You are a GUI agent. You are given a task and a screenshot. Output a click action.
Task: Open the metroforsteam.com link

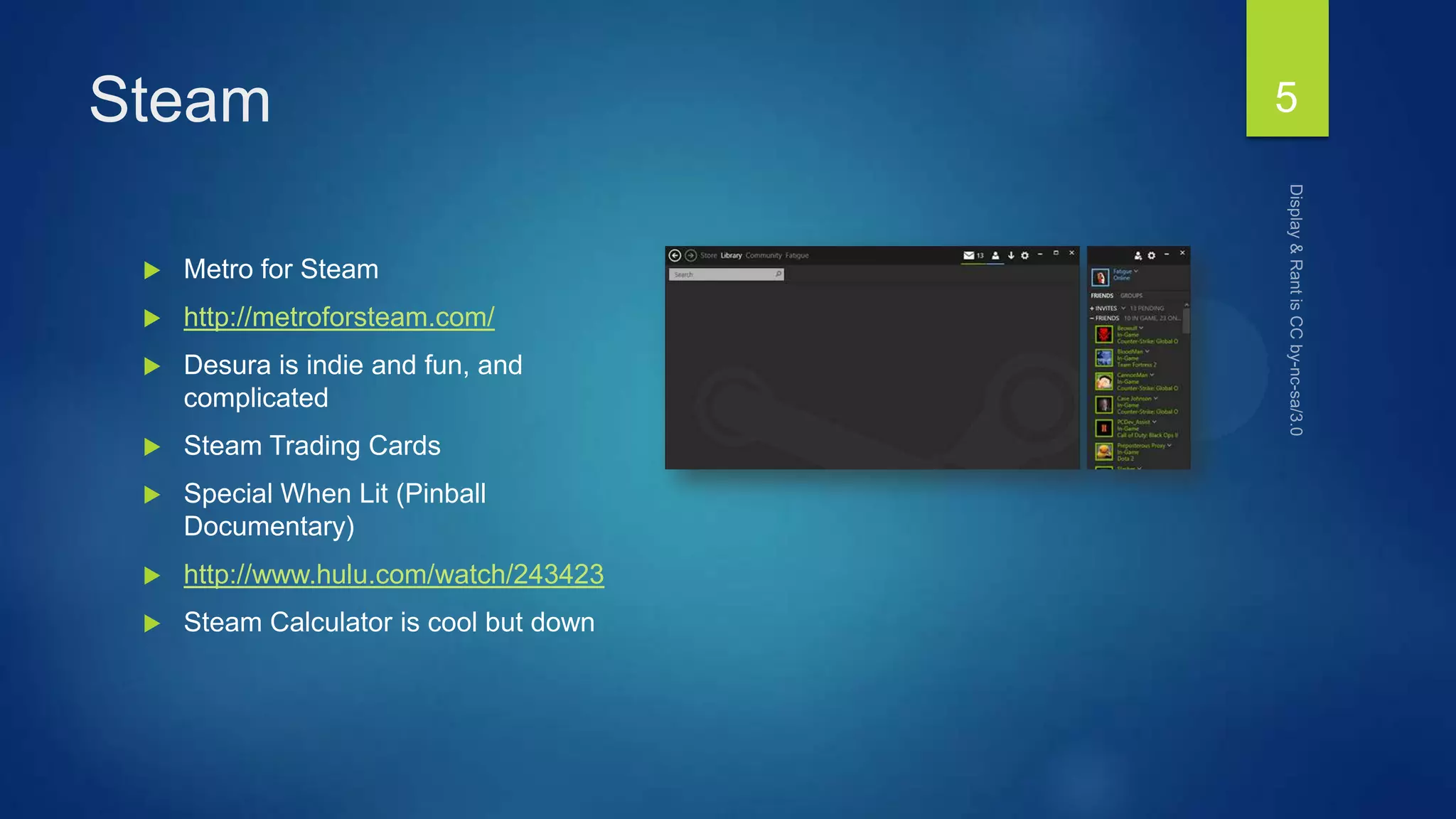(x=339, y=317)
